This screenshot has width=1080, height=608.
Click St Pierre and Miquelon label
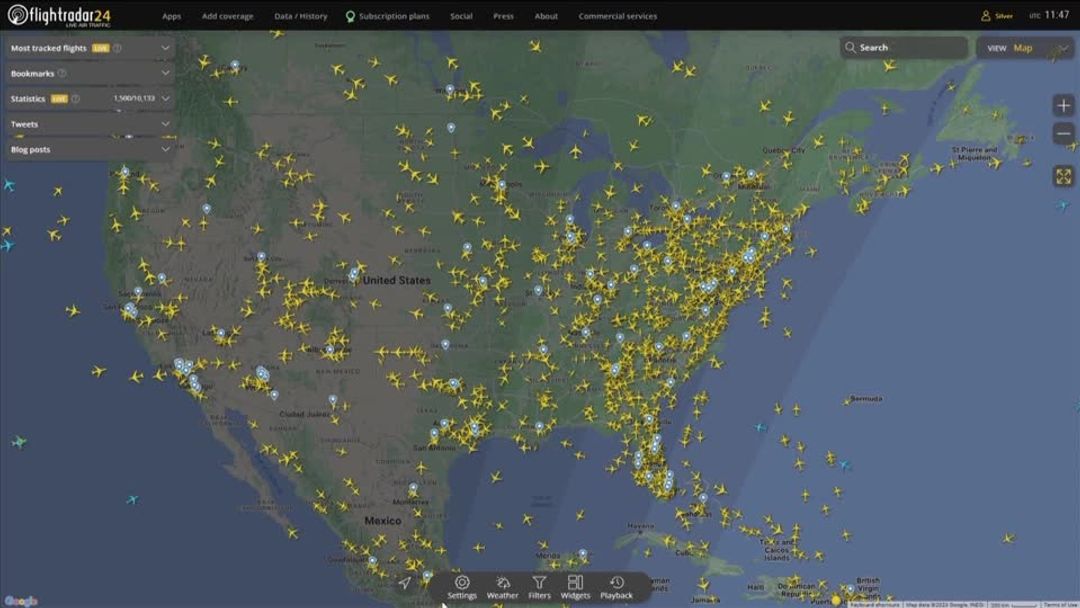click(974, 153)
